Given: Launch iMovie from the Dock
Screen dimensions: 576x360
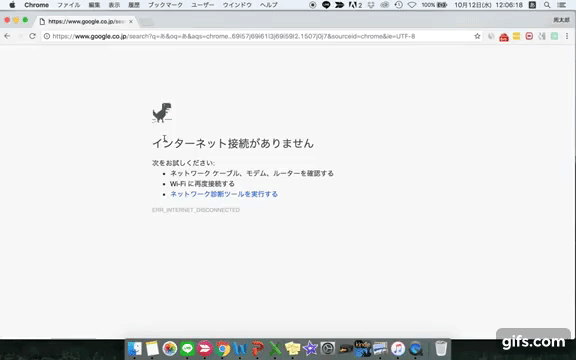Looking at the screenshot, I should click(x=310, y=348).
